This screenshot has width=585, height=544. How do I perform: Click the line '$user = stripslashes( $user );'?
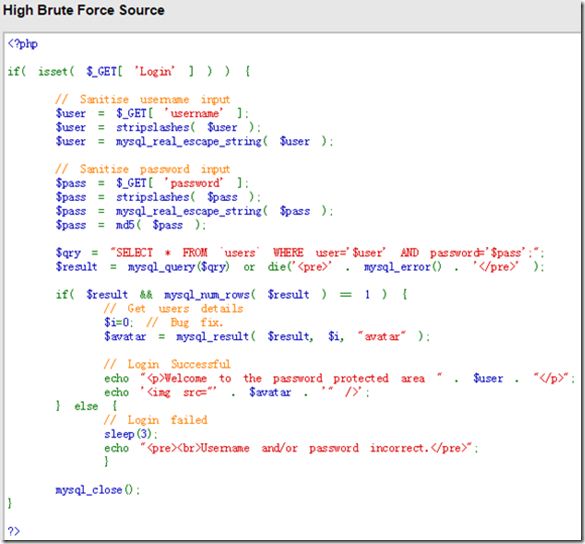click(x=158, y=127)
